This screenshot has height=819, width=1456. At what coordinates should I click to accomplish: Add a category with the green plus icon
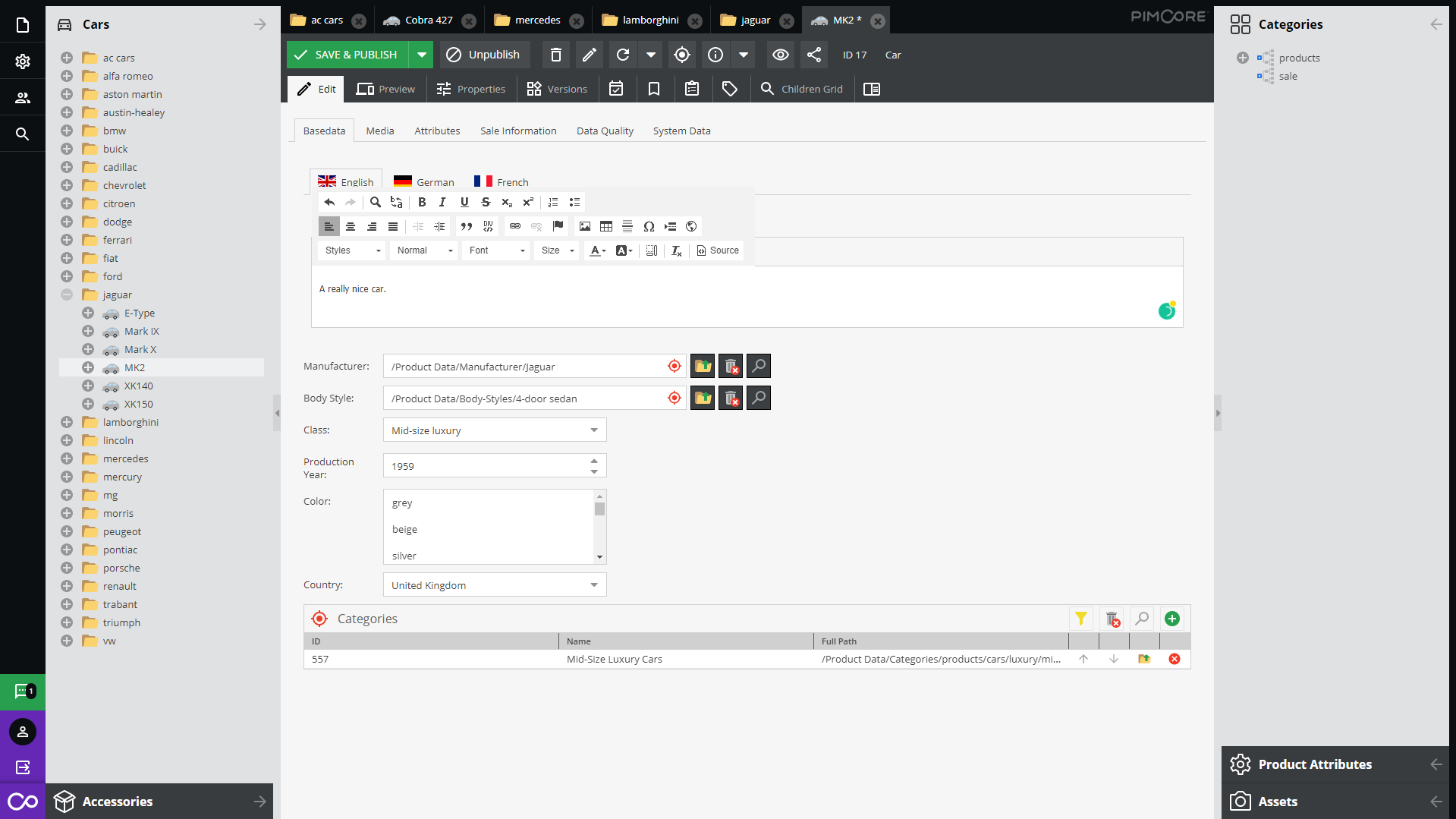tap(1172, 619)
